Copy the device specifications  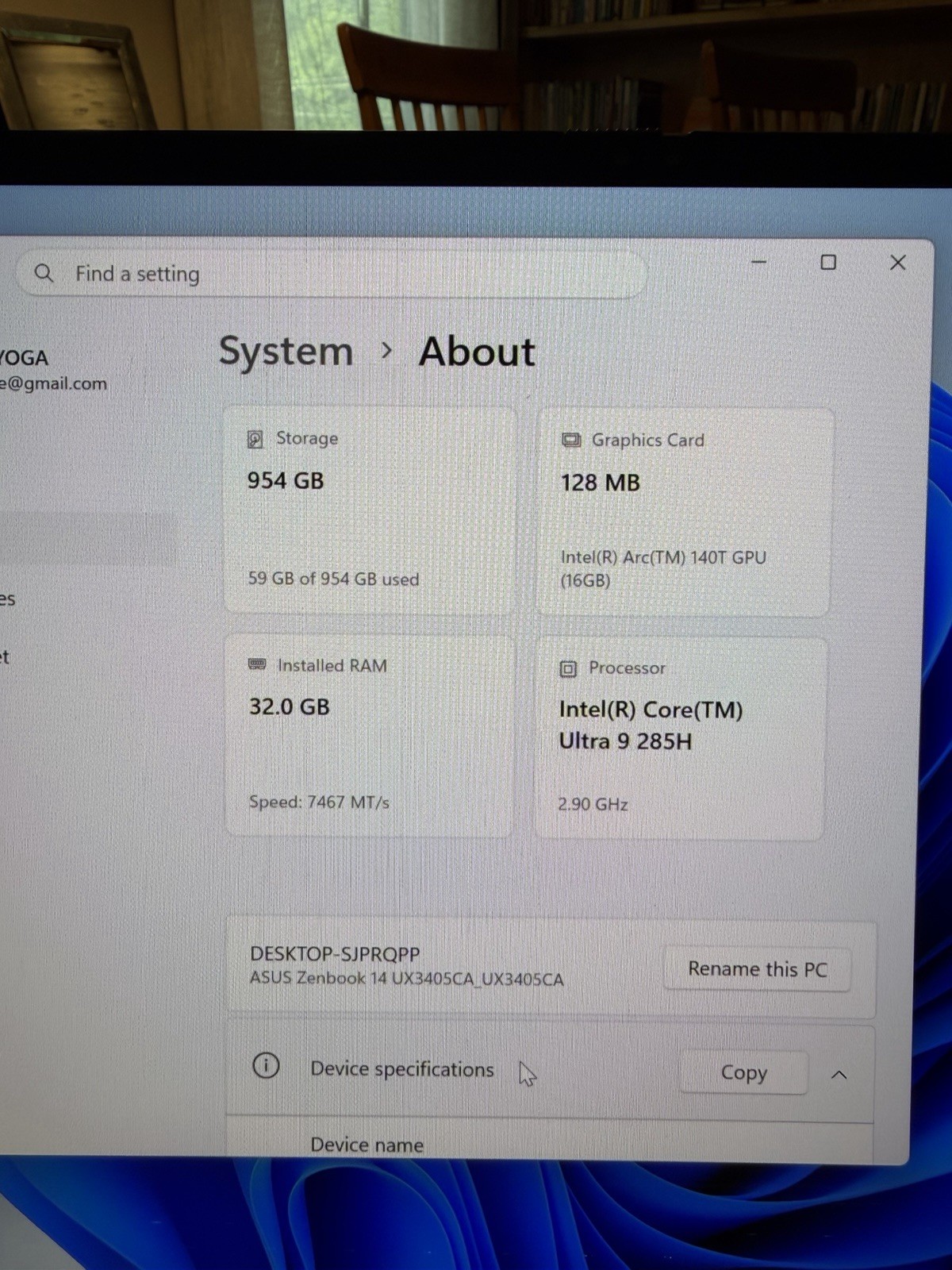pyautogui.click(x=743, y=1072)
